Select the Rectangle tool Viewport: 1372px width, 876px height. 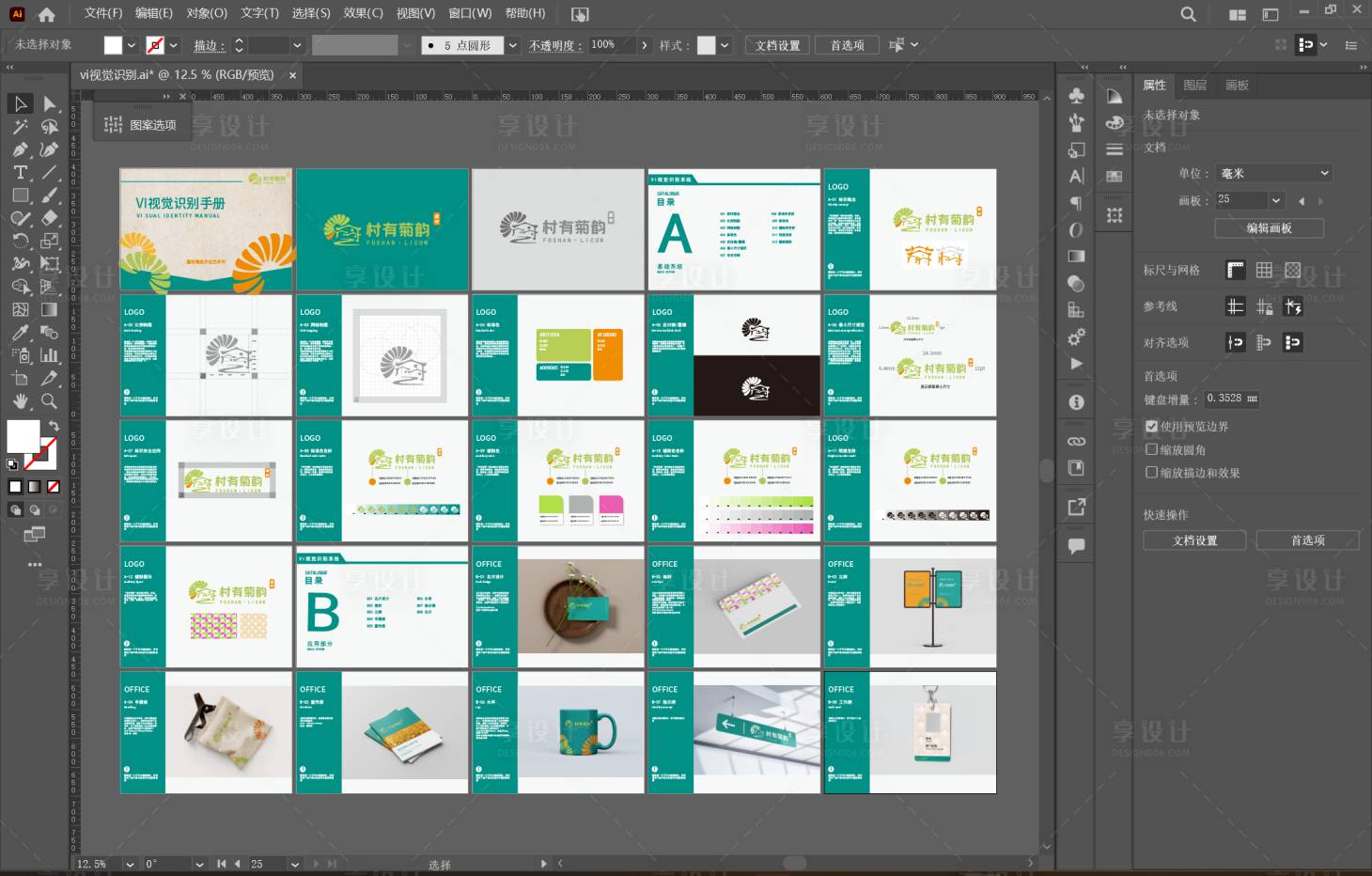pyautogui.click(x=20, y=196)
